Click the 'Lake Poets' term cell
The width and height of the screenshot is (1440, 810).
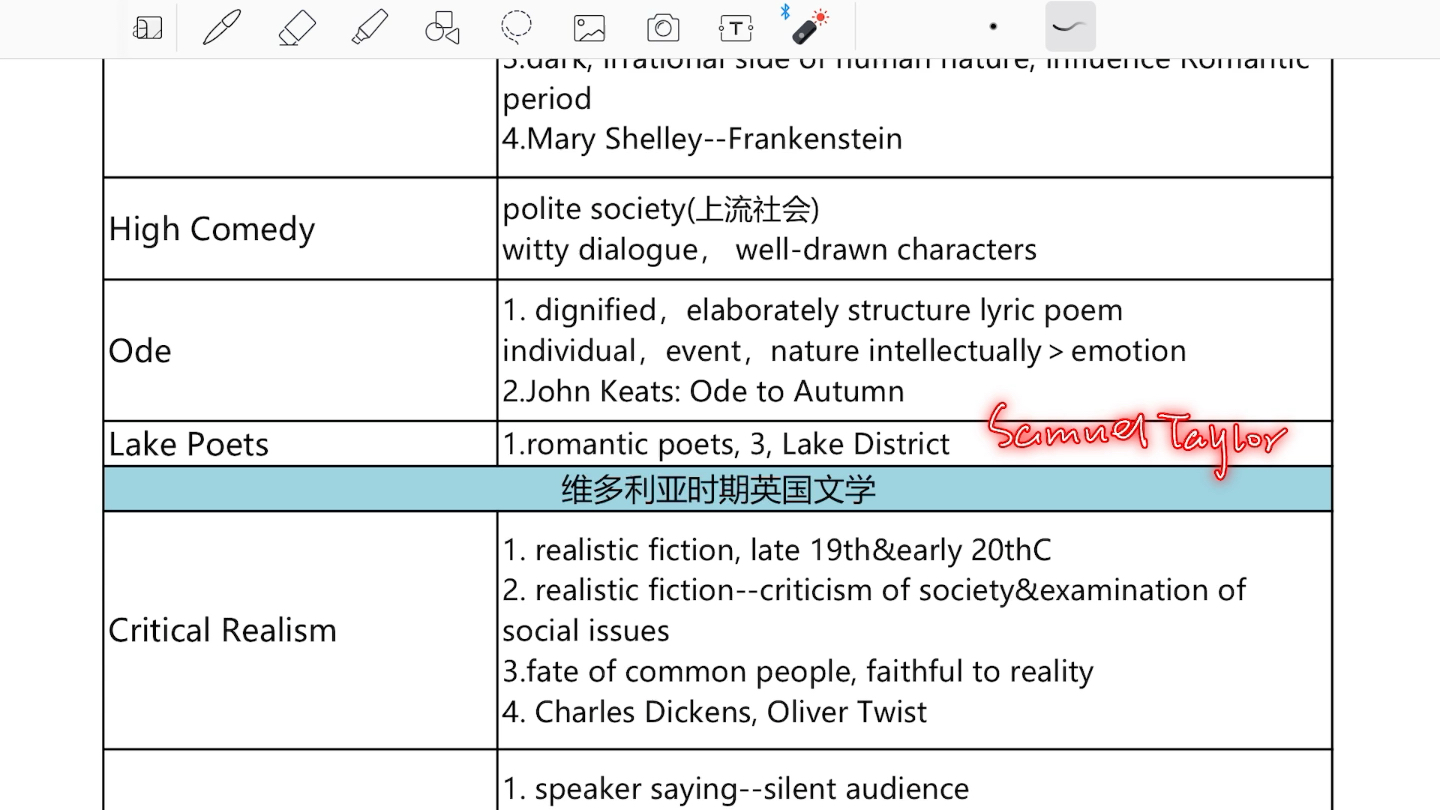point(300,444)
